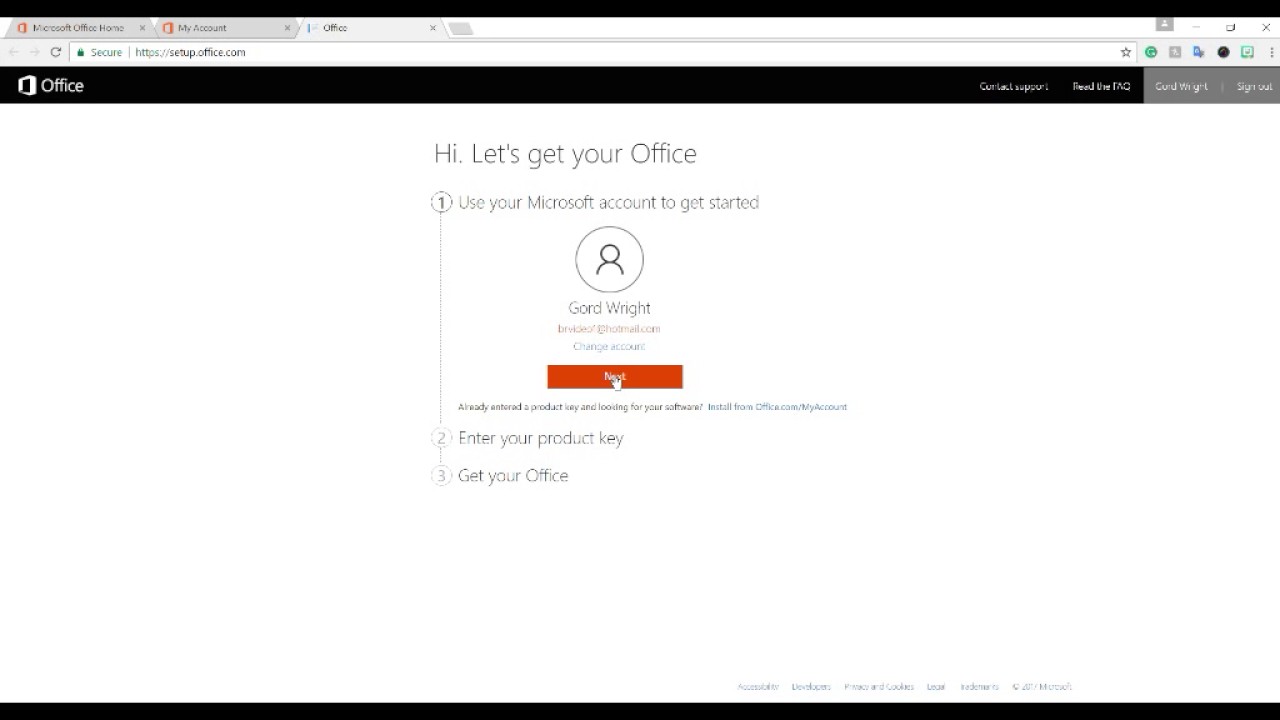
Task: Click Gord Wright account menu in header
Action: coord(1182,86)
